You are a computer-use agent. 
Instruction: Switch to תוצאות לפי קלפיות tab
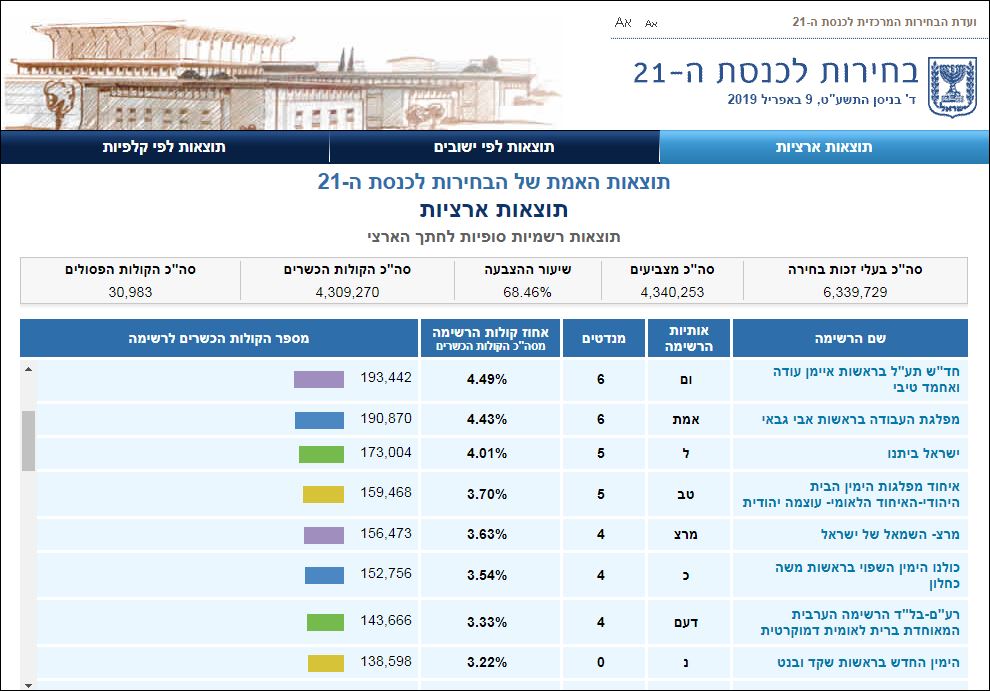pos(164,147)
